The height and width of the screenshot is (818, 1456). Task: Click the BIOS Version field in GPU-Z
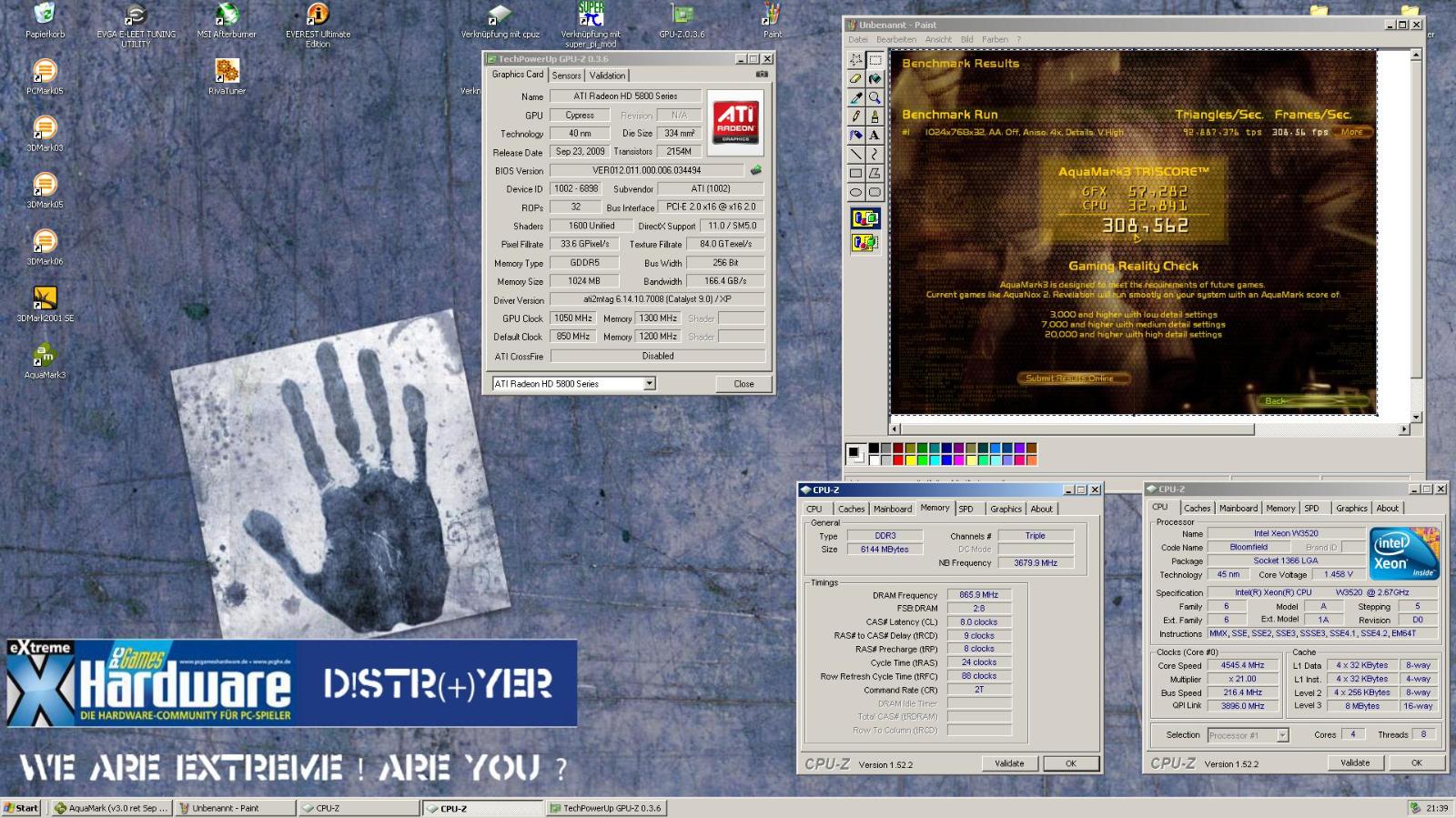(x=647, y=170)
